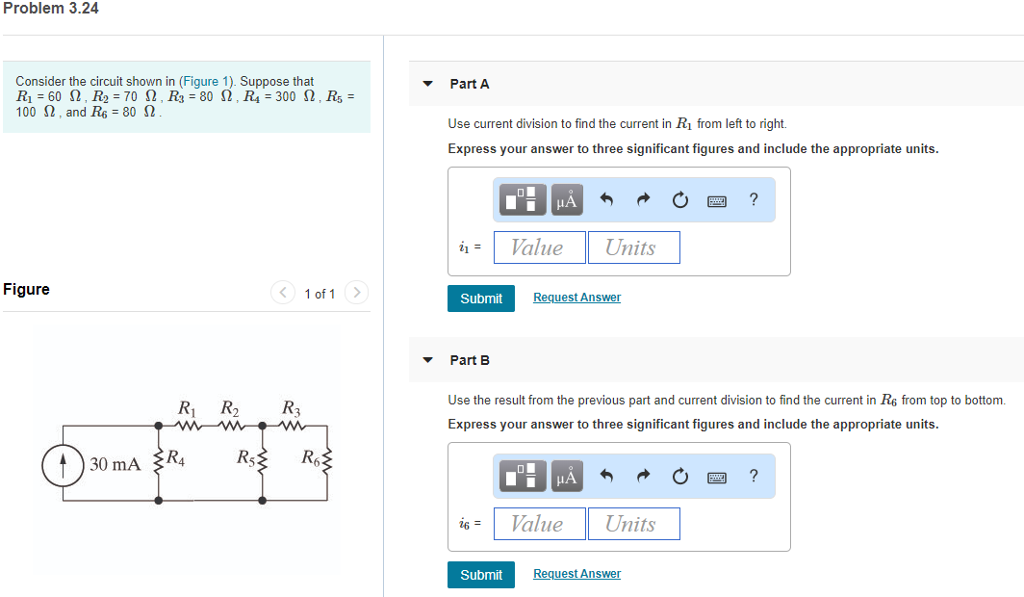
Task: Open keyboard shortcuts in Part A toolbar
Action: [717, 201]
